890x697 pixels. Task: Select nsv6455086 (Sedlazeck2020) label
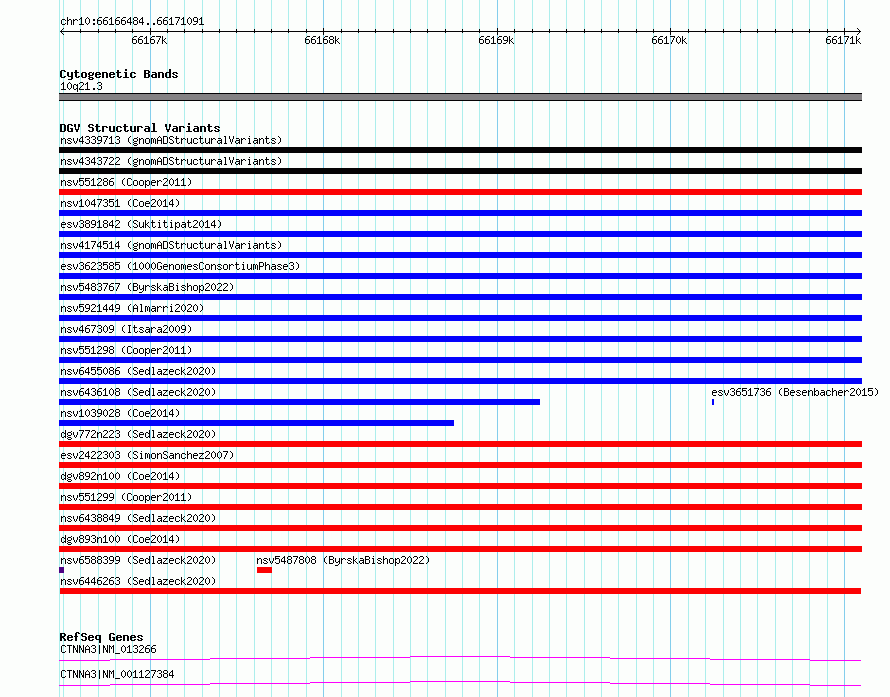tap(138, 371)
